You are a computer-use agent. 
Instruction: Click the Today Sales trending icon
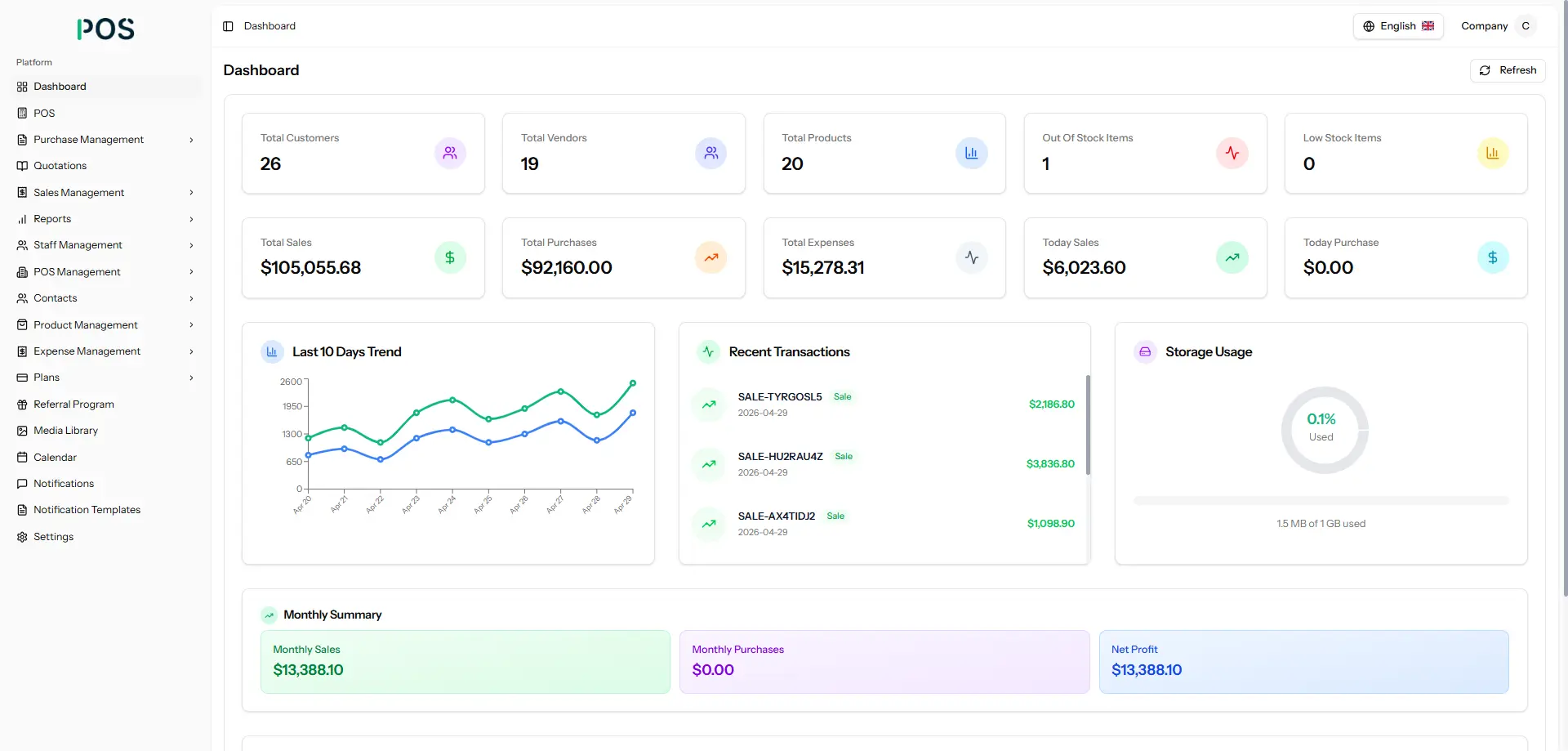(x=1232, y=257)
